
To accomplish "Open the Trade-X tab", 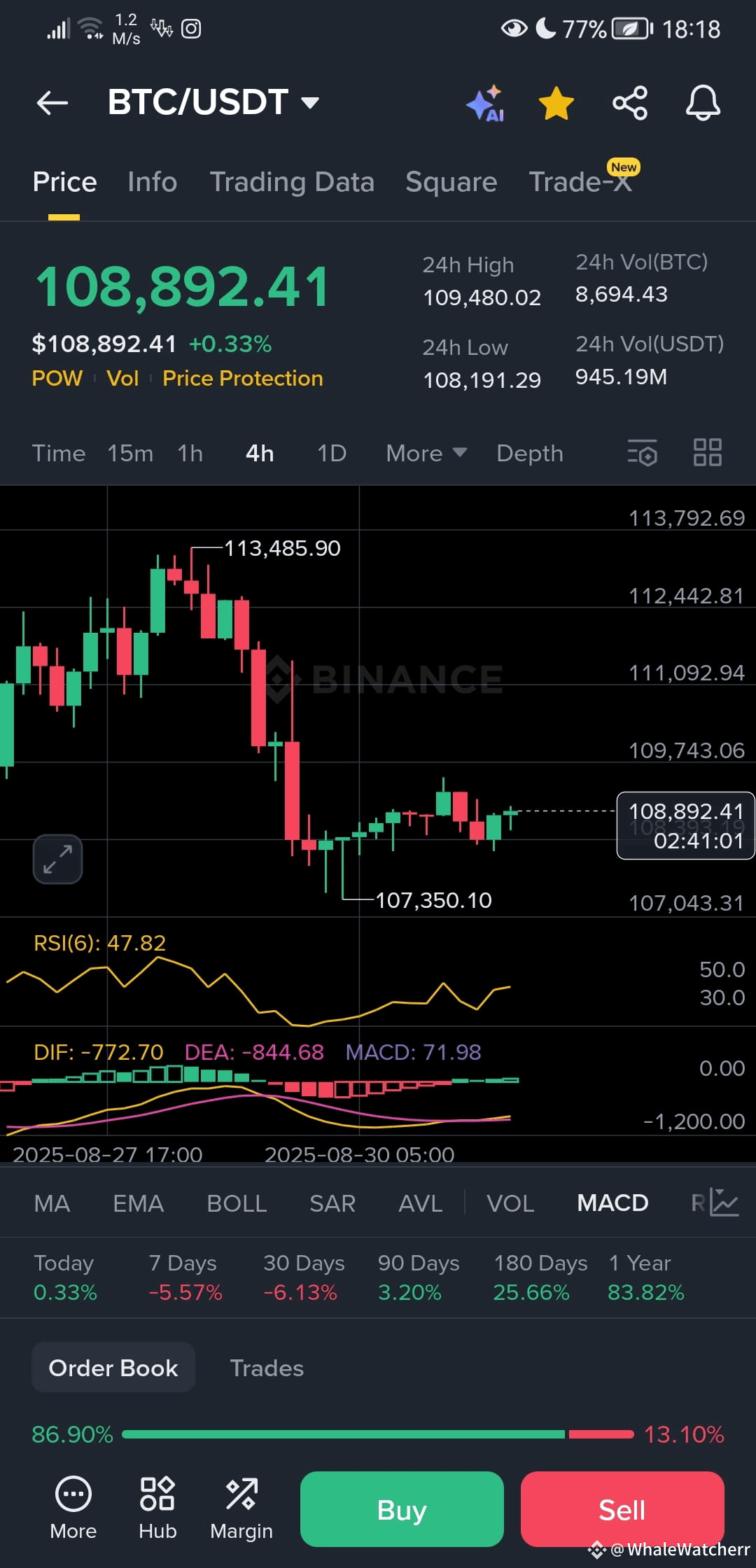I will [581, 182].
